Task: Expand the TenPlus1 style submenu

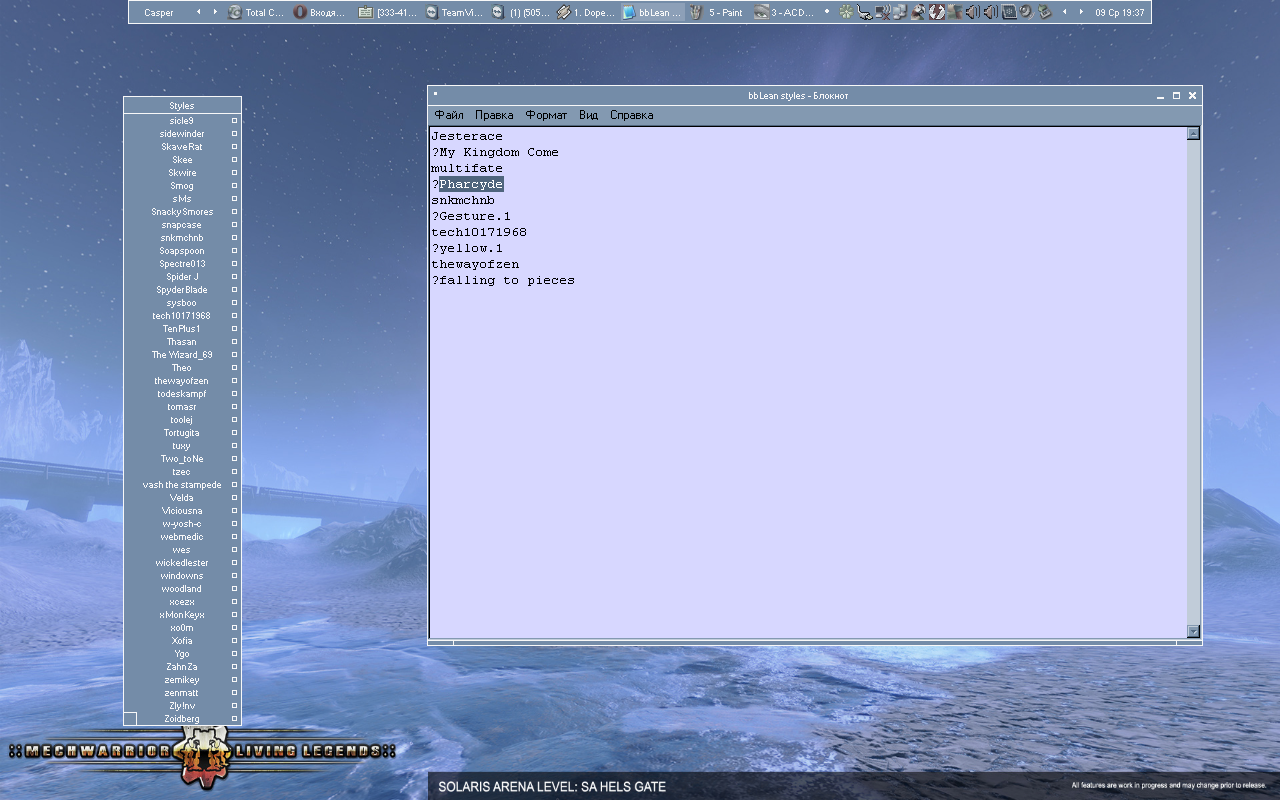Action: pyautogui.click(x=235, y=329)
